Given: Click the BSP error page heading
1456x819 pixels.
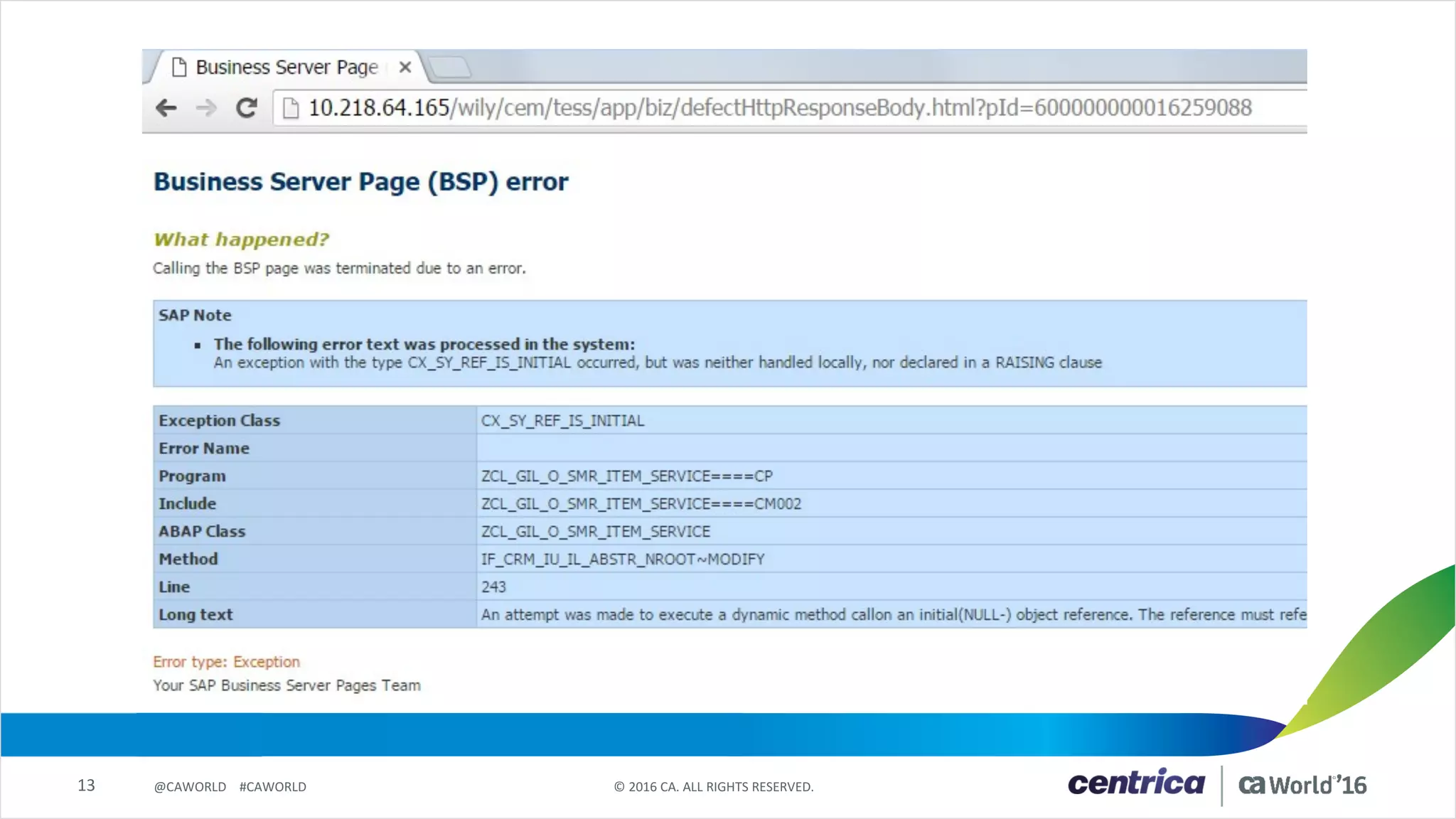Looking at the screenshot, I should [360, 182].
